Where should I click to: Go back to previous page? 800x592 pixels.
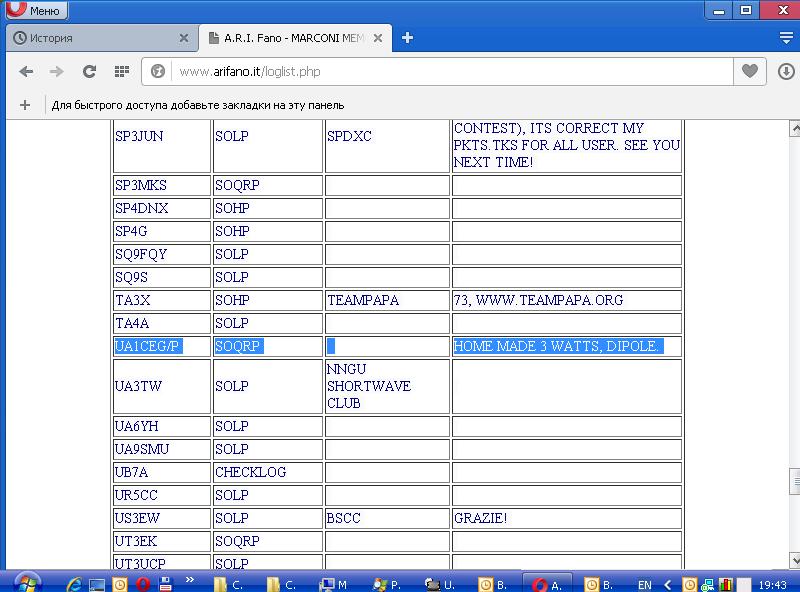[x=26, y=72]
